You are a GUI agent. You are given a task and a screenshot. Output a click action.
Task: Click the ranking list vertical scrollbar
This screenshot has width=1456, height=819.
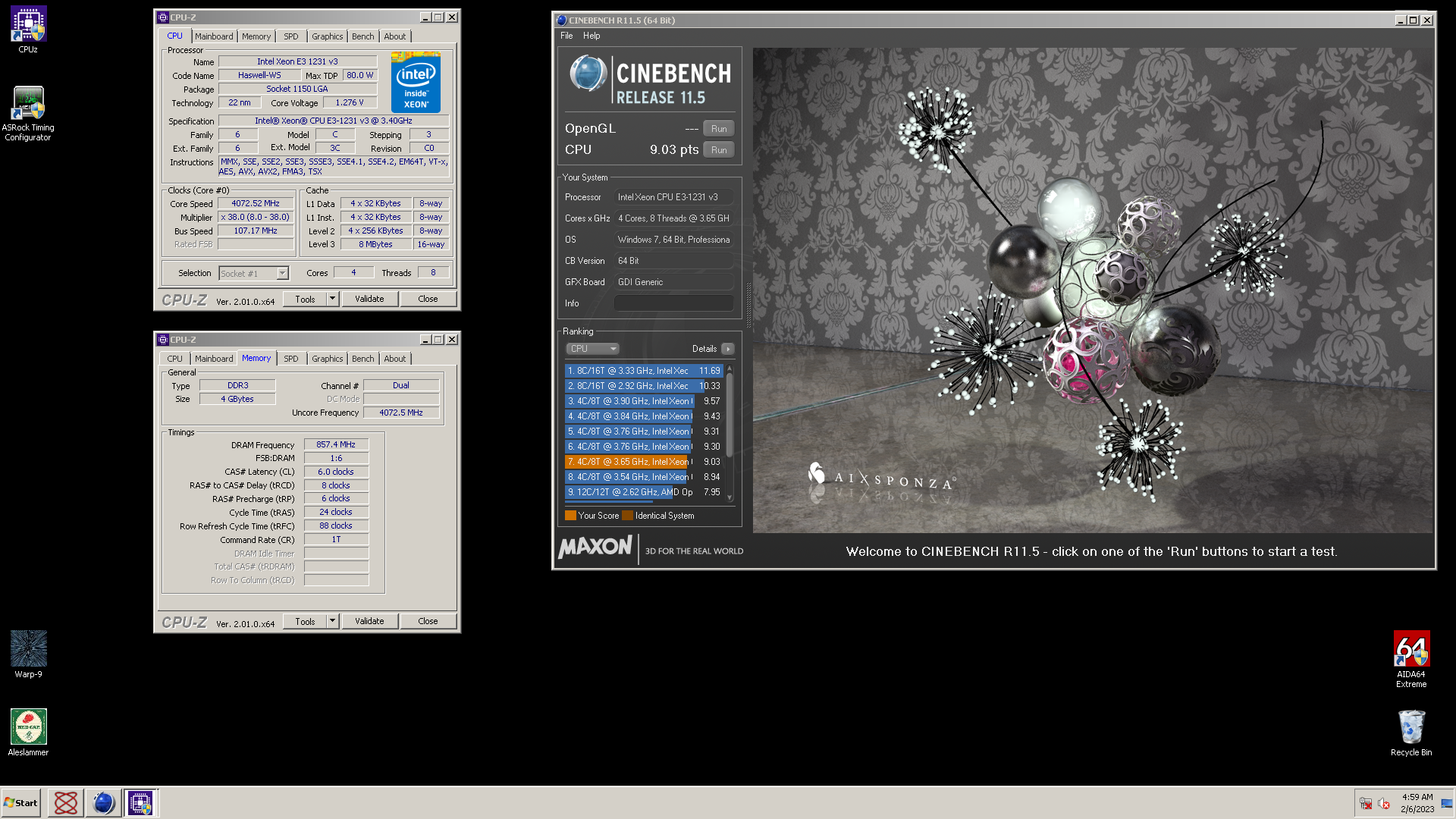pos(730,432)
